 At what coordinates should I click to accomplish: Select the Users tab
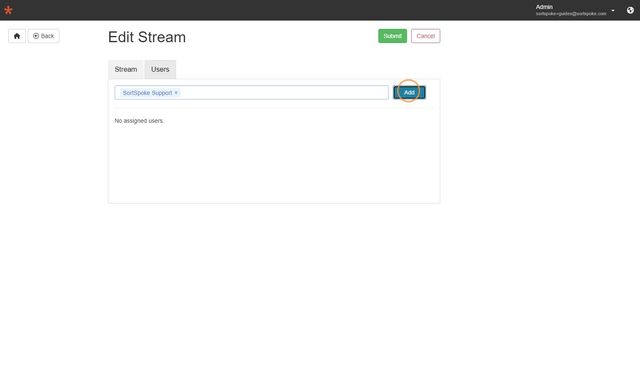click(160, 69)
